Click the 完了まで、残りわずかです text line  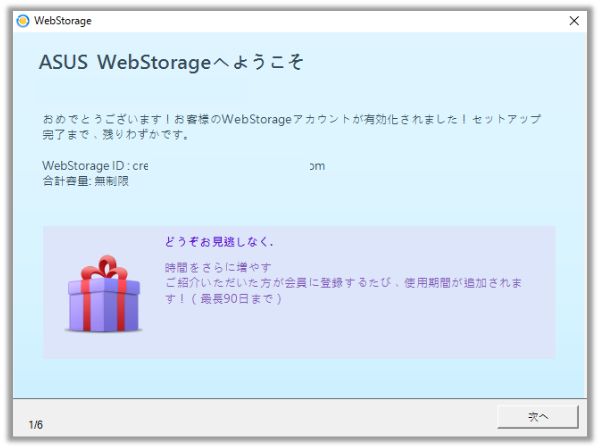tap(116, 135)
